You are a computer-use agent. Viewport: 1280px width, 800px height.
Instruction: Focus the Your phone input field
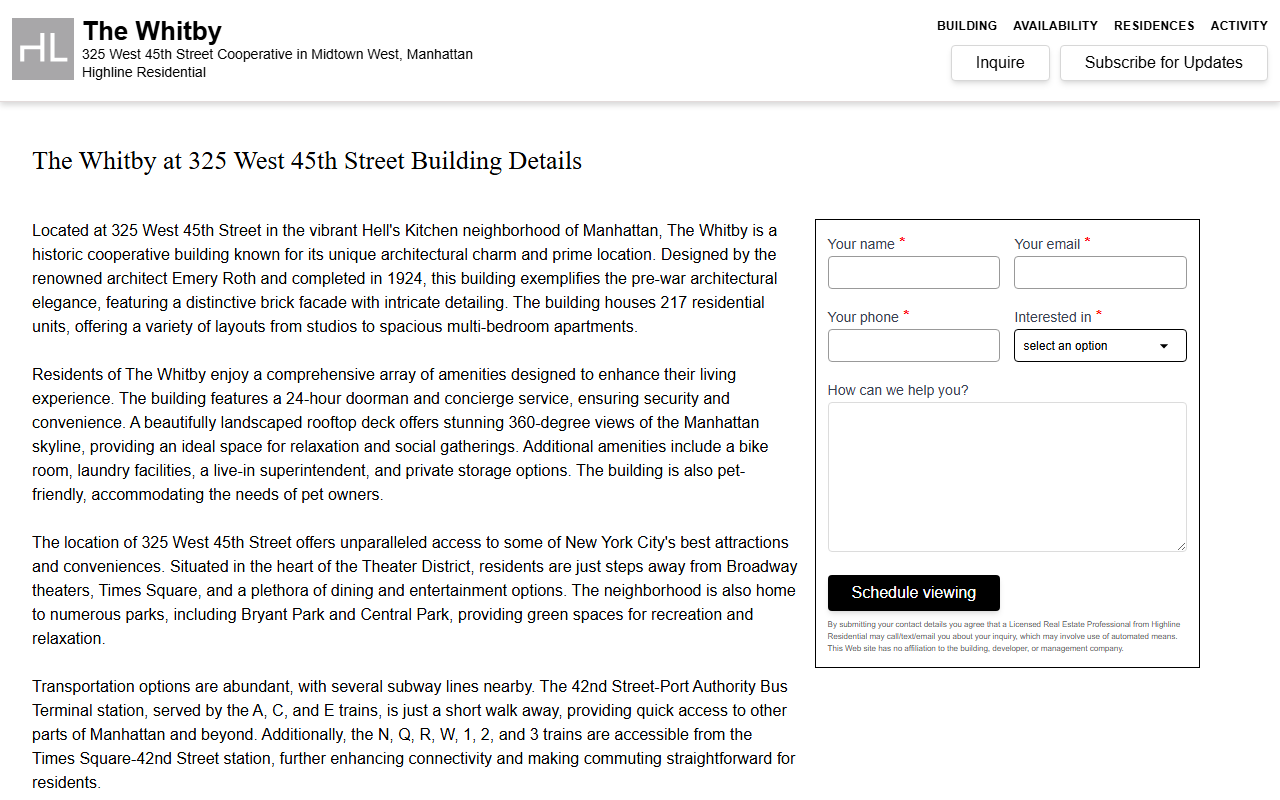(914, 346)
